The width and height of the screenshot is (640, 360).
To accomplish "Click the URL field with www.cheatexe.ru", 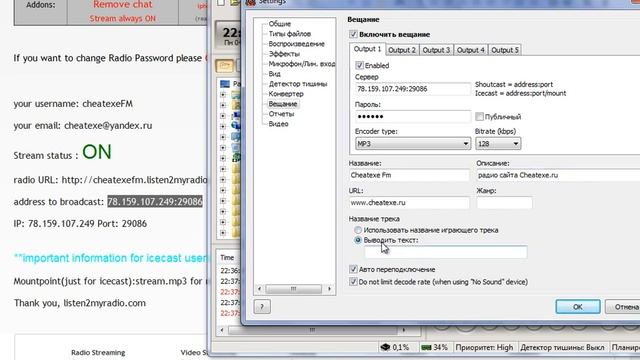I will tap(409, 202).
